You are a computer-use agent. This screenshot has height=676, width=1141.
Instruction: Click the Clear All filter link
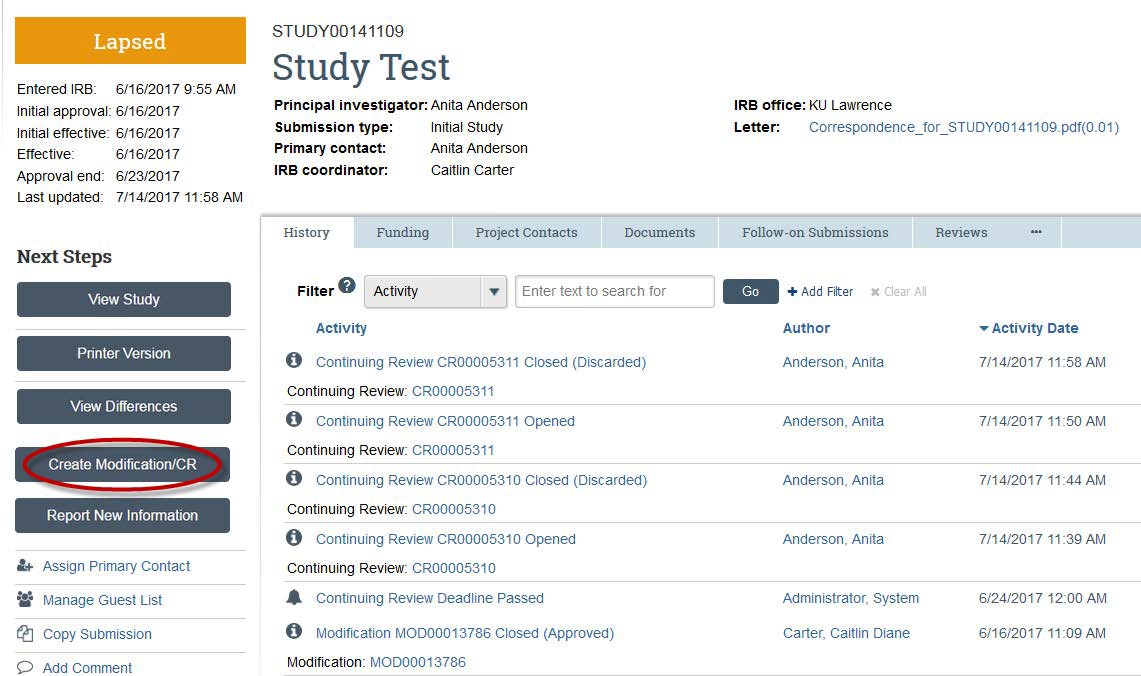pyautogui.click(x=899, y=291)
